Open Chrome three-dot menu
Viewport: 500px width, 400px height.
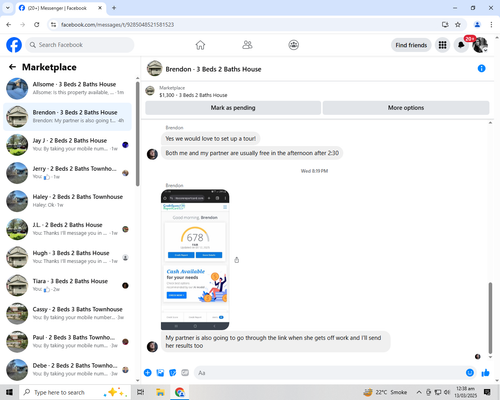(491, 25)
